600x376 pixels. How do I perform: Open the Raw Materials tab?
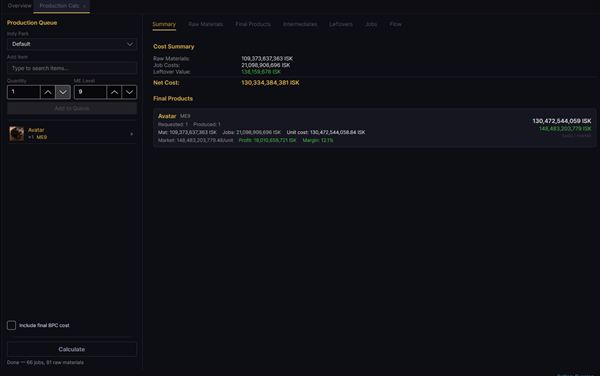pos(205,24)
